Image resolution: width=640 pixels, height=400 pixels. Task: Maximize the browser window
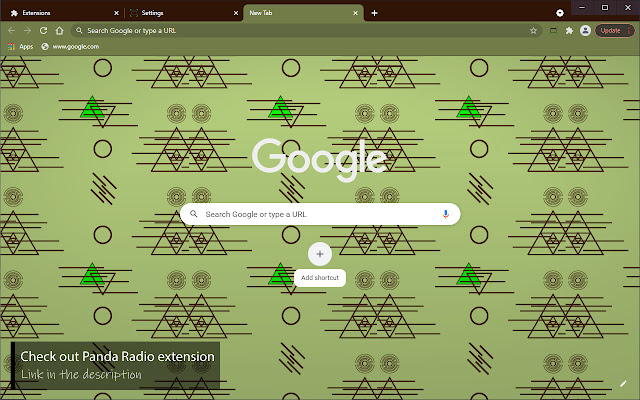tap(605, 7)
